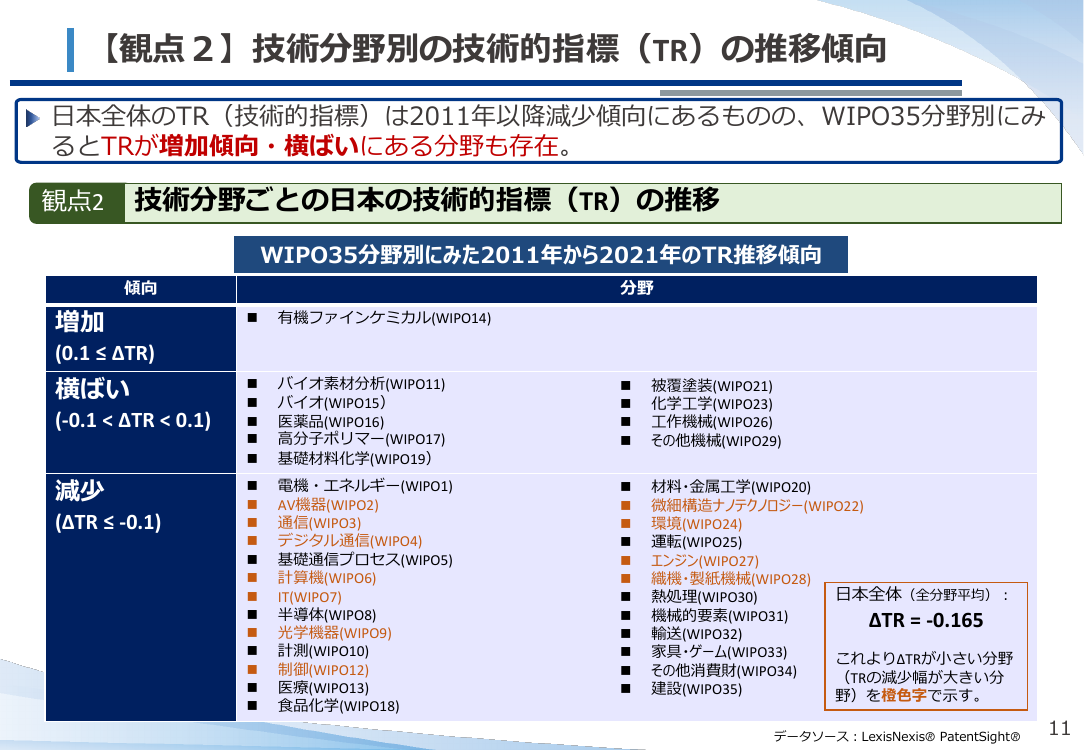Click the bullet beside 建設(WIPO35)
1084x750 pixels.
pos(626,688)
